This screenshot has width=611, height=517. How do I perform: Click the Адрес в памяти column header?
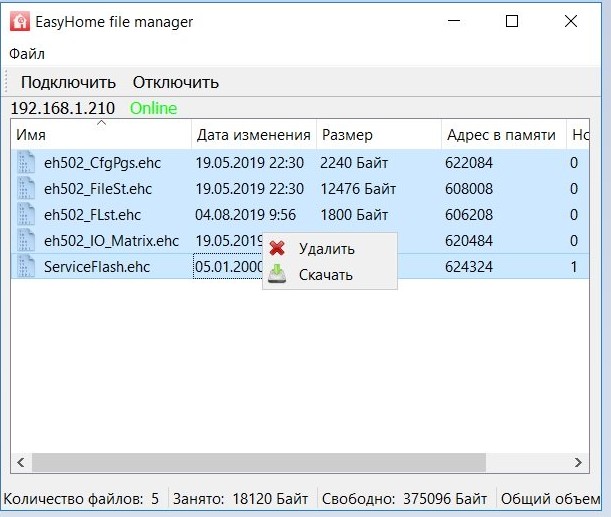(x=501, y=135)
